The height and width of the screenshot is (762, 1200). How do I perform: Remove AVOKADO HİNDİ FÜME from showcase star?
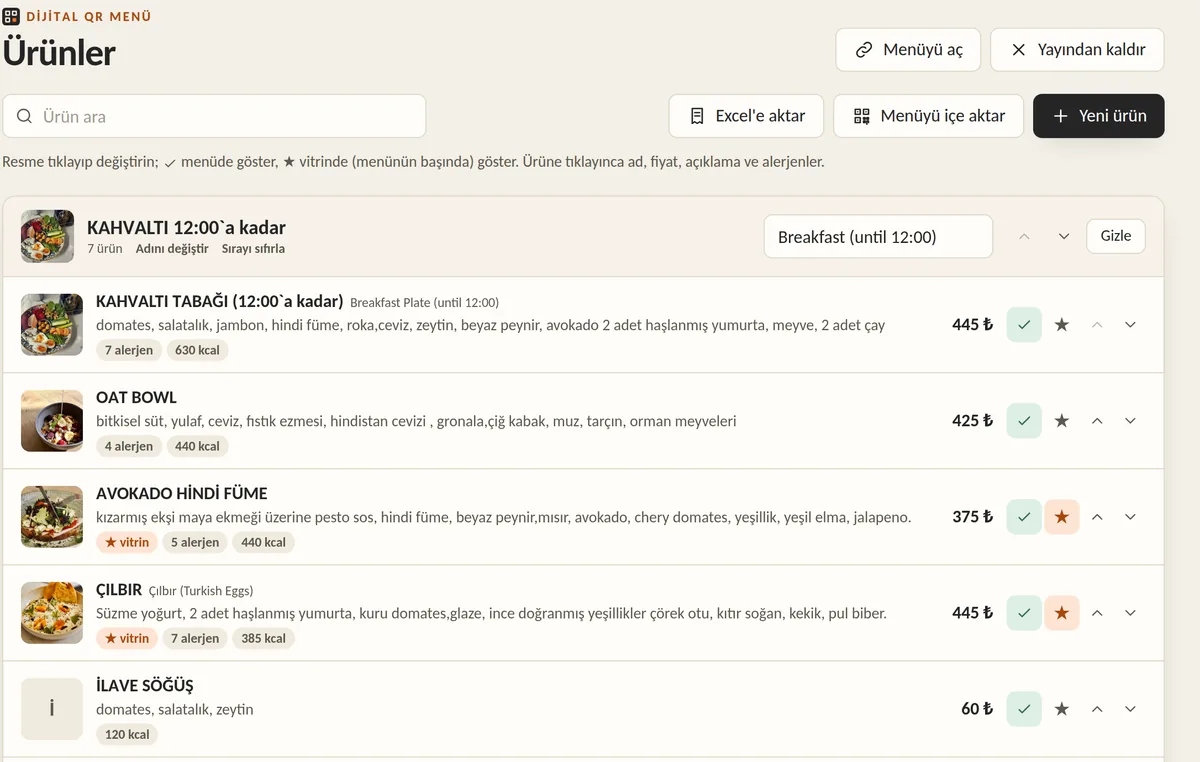point(1062,517)
